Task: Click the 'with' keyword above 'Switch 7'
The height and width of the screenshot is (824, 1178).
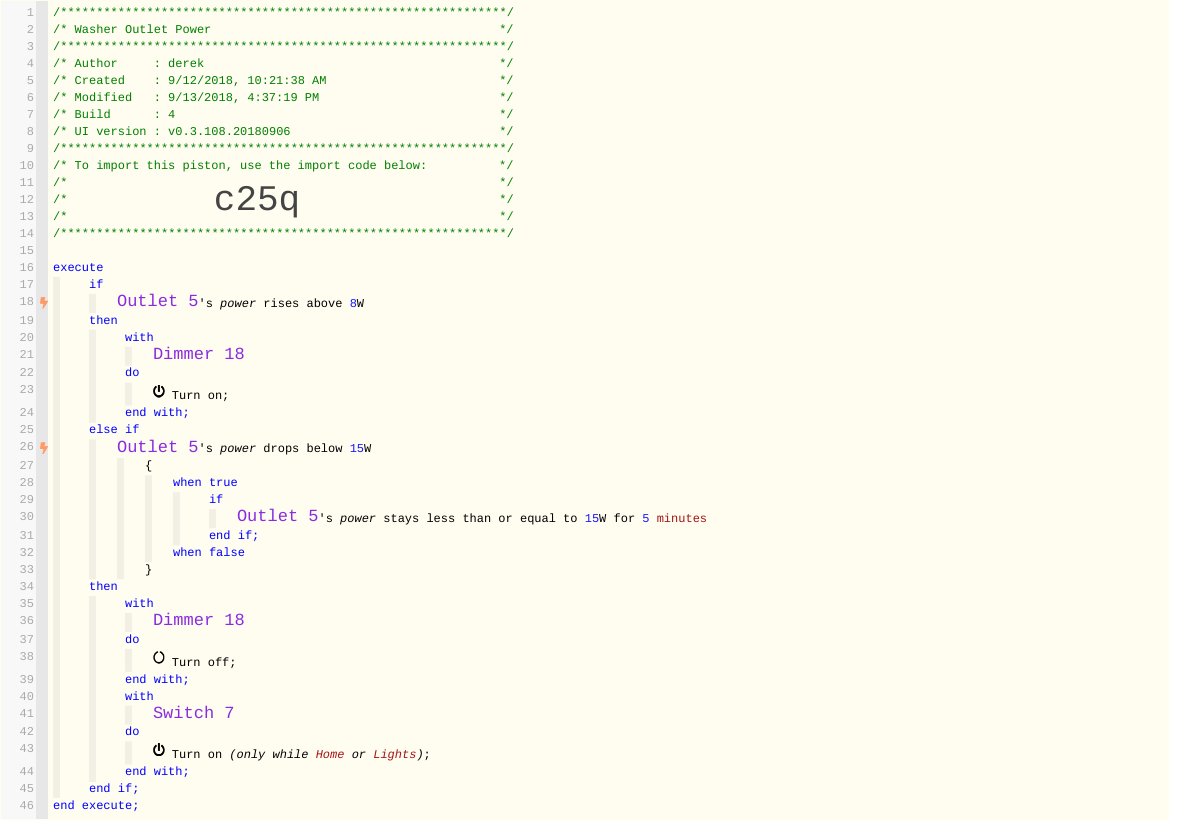Action: (x=139, y=697)
